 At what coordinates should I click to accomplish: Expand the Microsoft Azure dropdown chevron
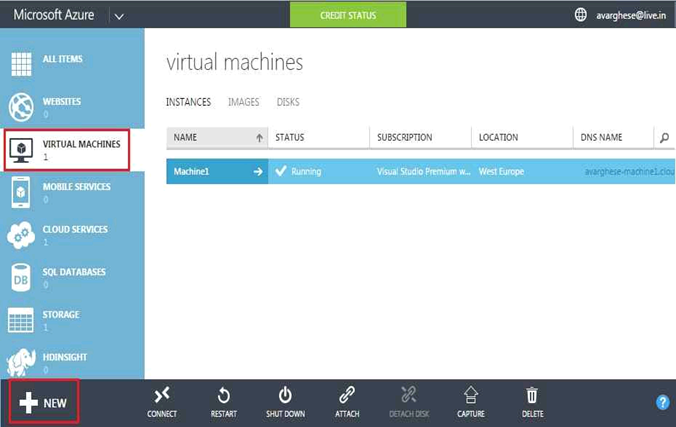pyautogui.click(x=119, y=16)
